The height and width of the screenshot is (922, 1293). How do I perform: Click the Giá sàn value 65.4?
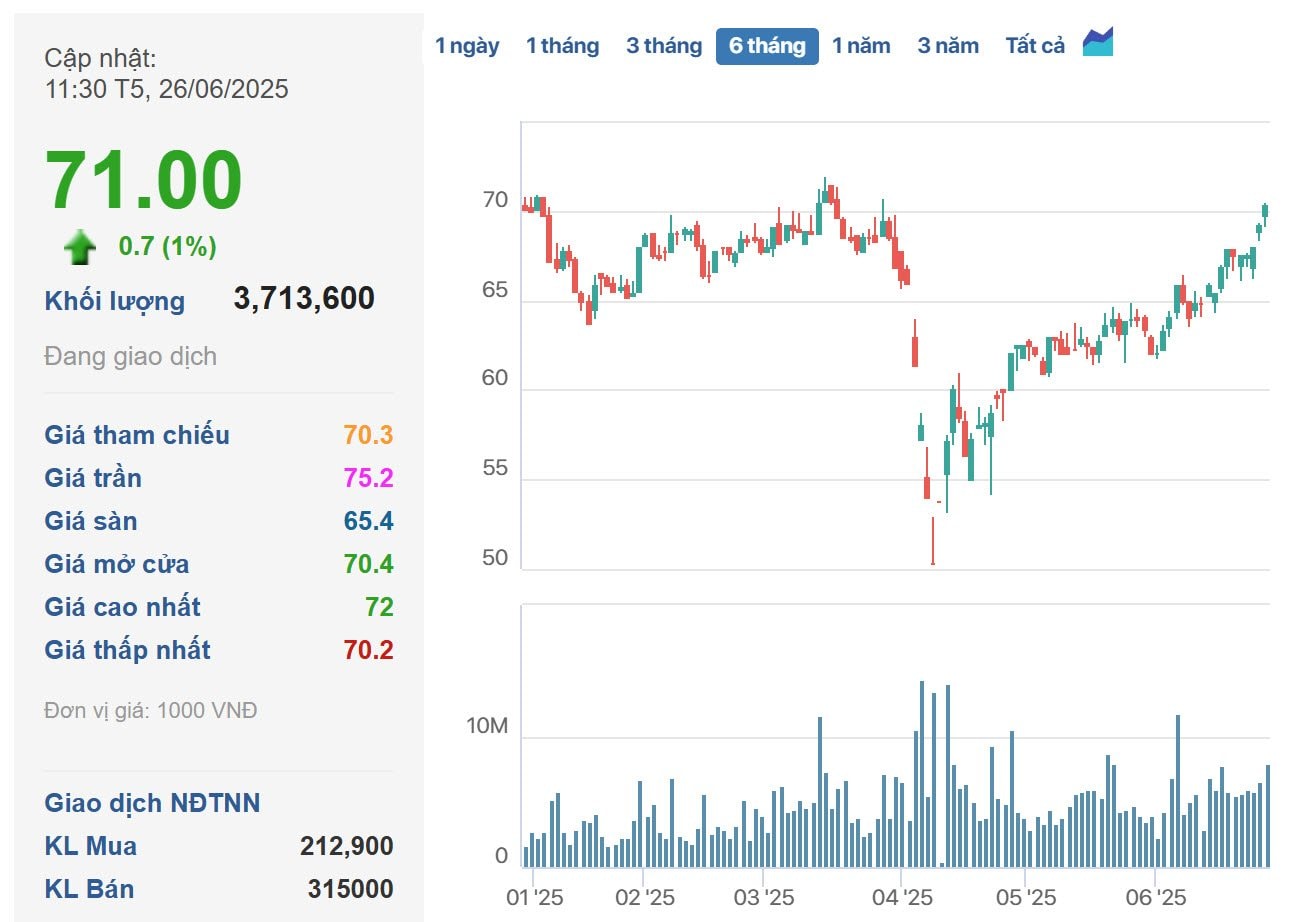[x=368, y=521]
